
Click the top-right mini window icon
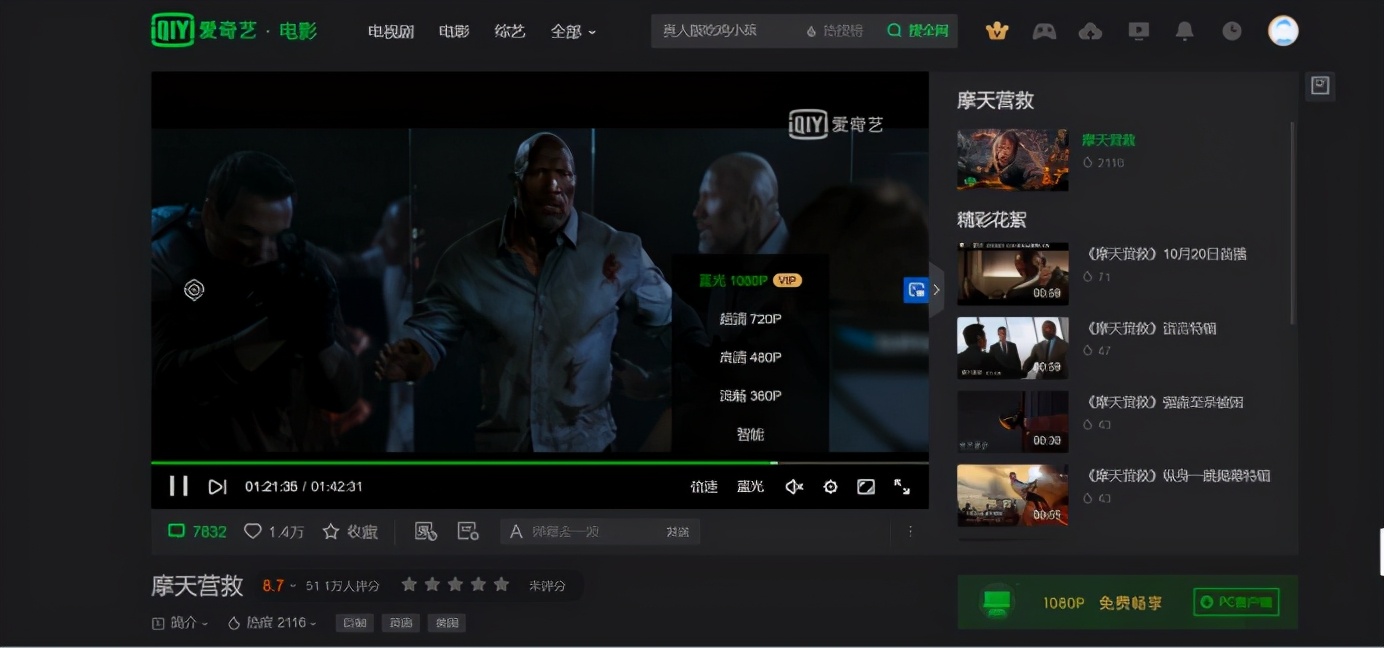click(1320, 86)
